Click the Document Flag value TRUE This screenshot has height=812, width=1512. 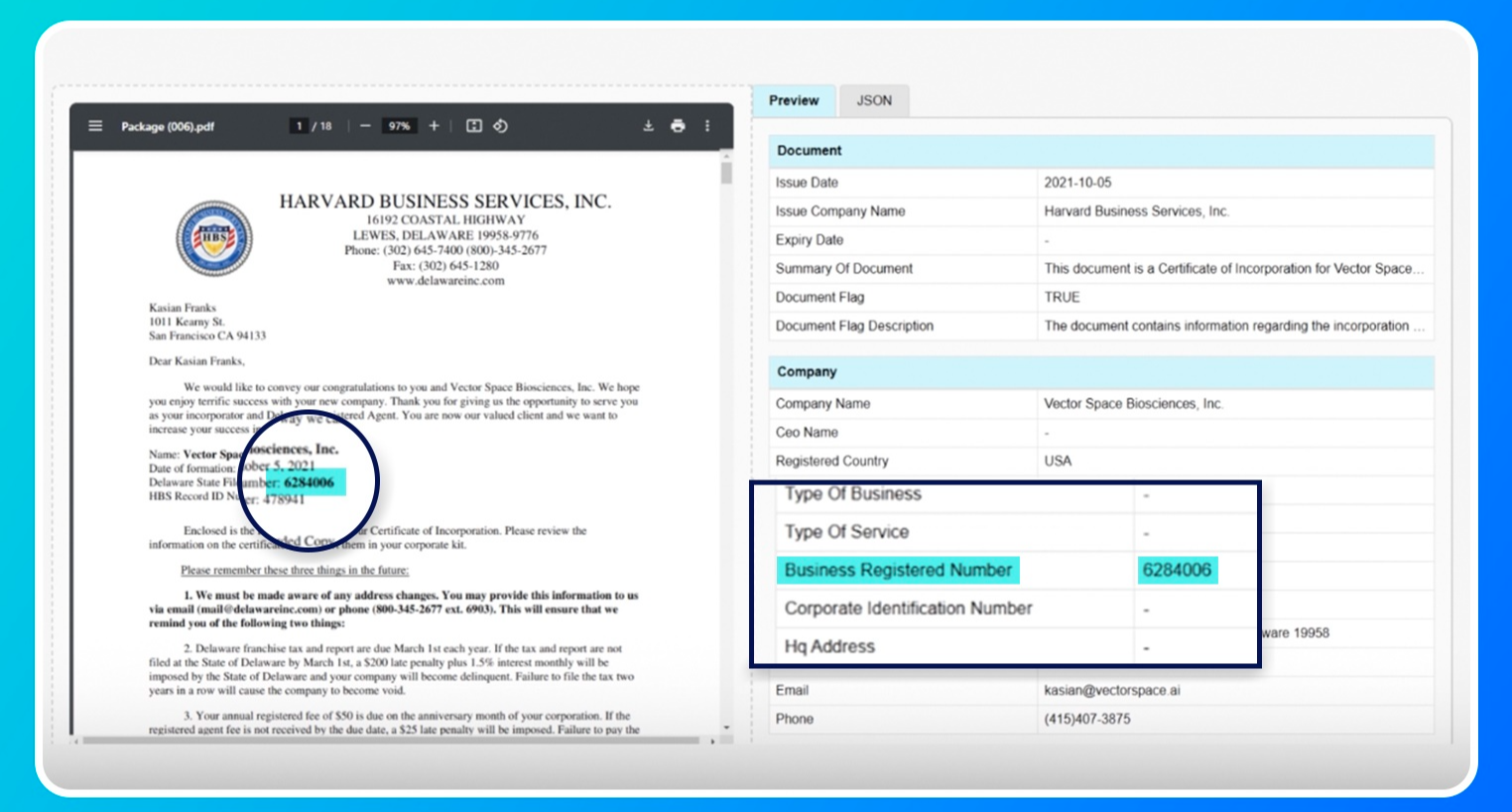[x=1062, y=297]
